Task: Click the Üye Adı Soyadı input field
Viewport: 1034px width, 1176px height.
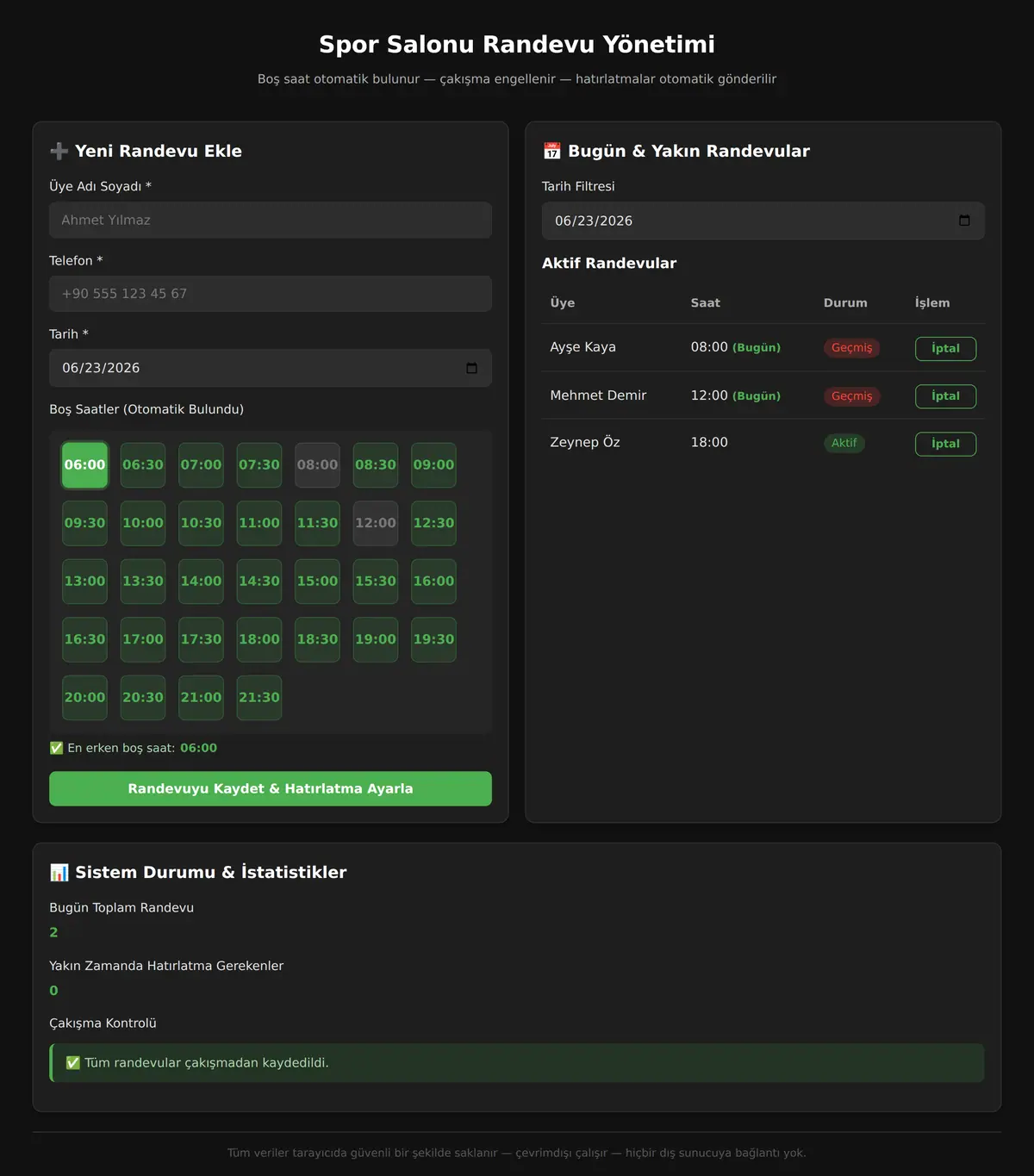Action: 271,220
